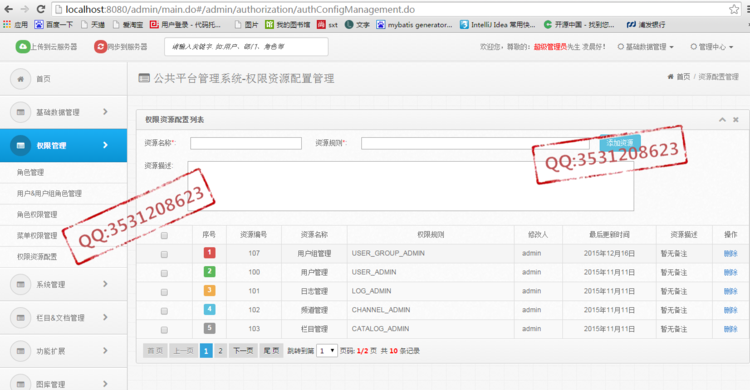Click the 功能扩展 sidebar icon
The image size is (750, 390).
tap(21, 351)
